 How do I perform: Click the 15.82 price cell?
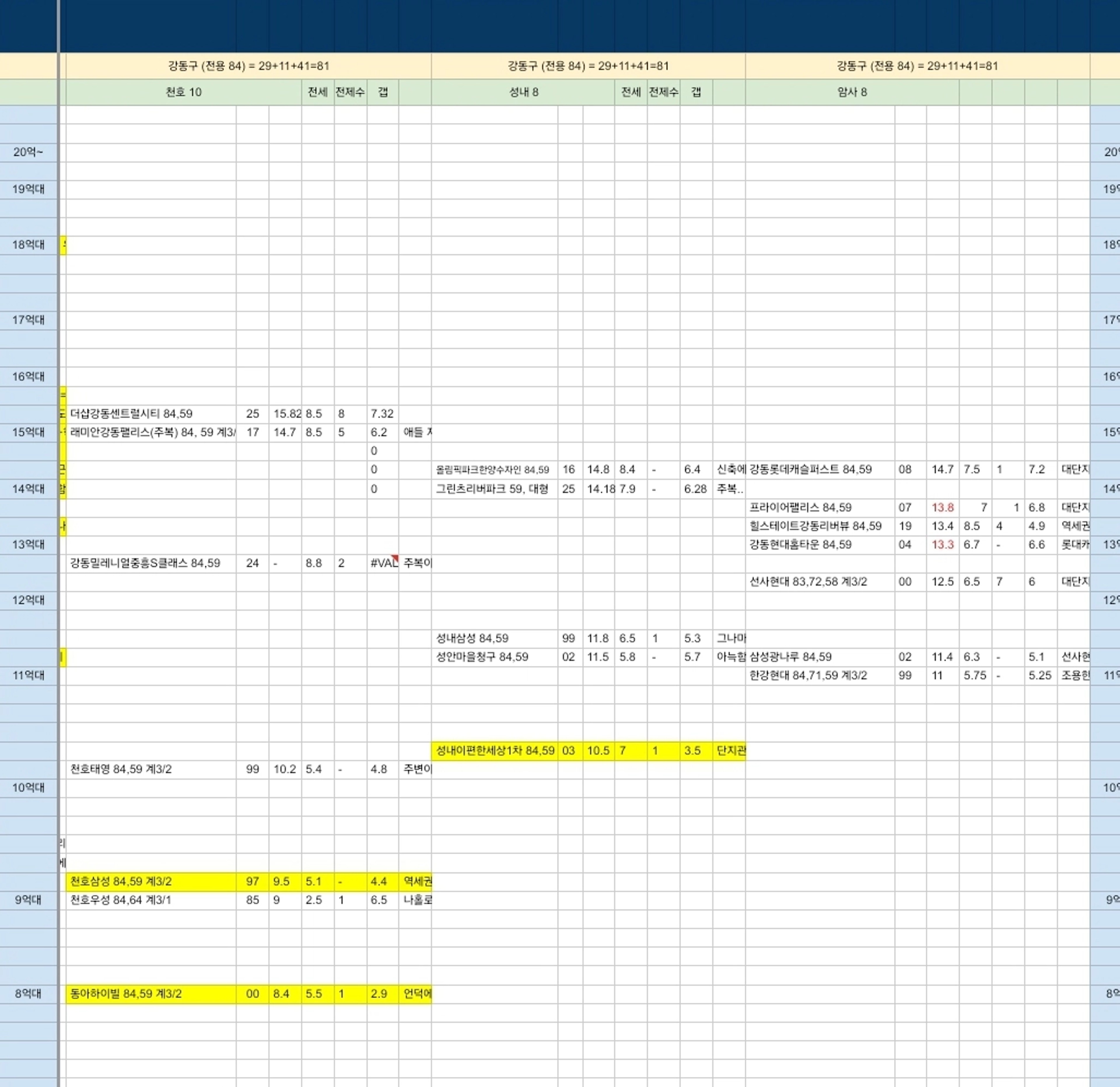point(285,413)
